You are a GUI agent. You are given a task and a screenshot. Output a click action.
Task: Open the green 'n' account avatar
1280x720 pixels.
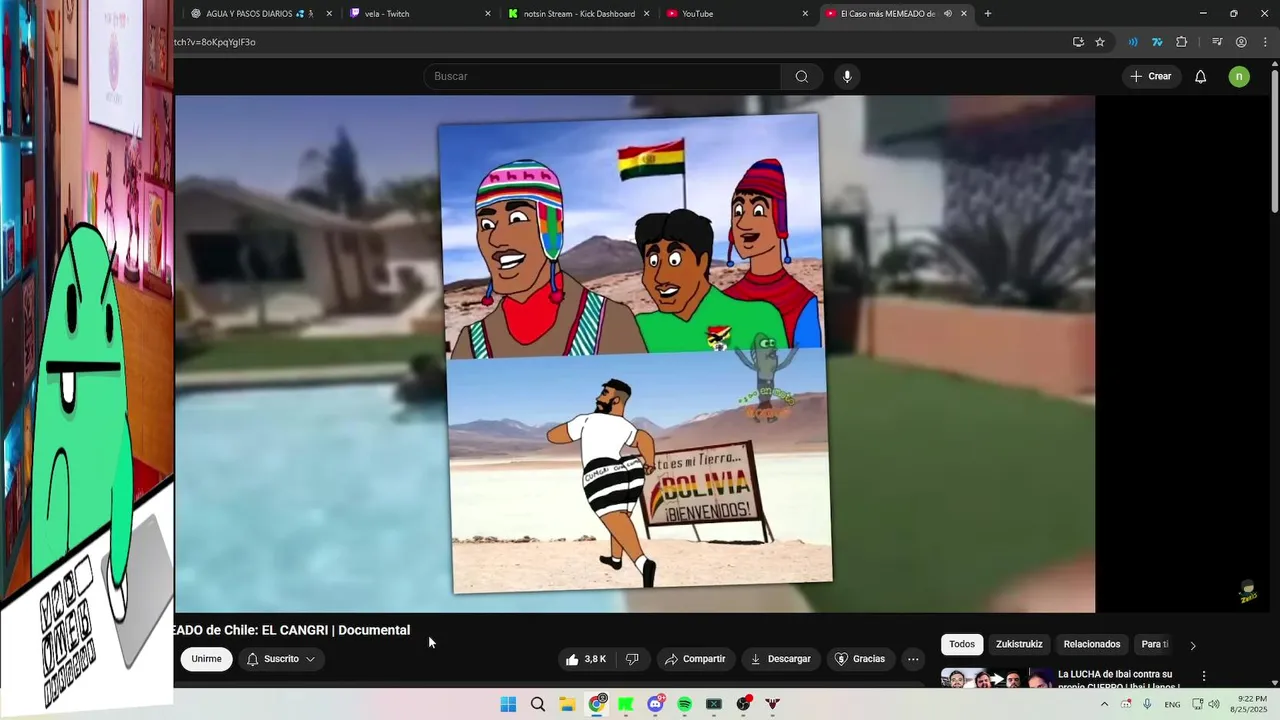(1239, 77)
